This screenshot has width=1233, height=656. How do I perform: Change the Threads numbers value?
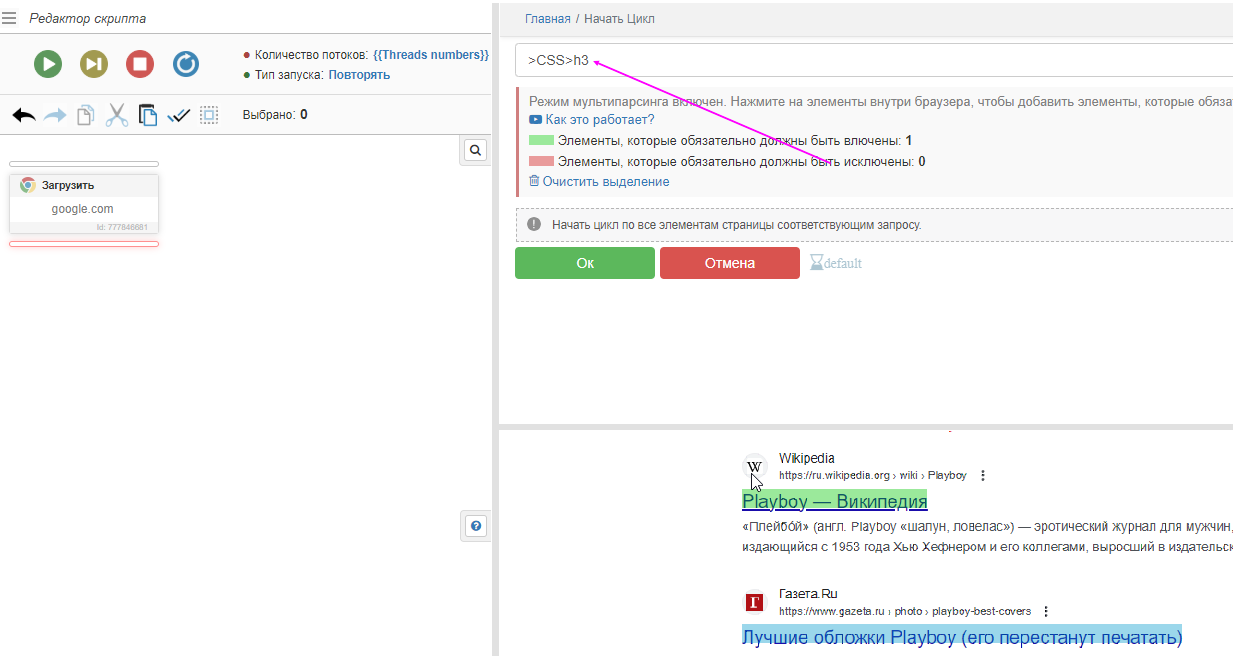[x=430, y=55]
